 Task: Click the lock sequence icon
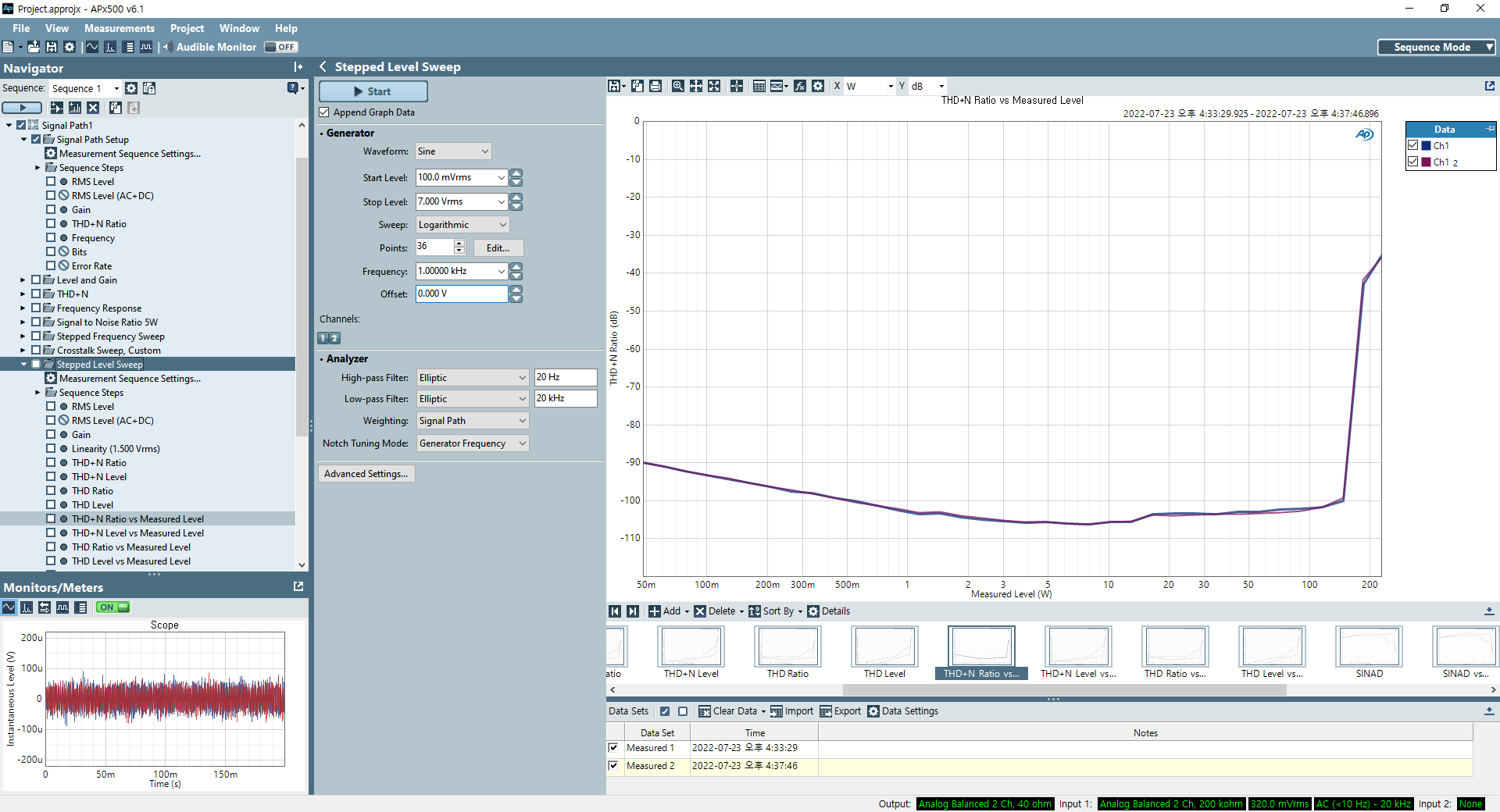[149, 88]
